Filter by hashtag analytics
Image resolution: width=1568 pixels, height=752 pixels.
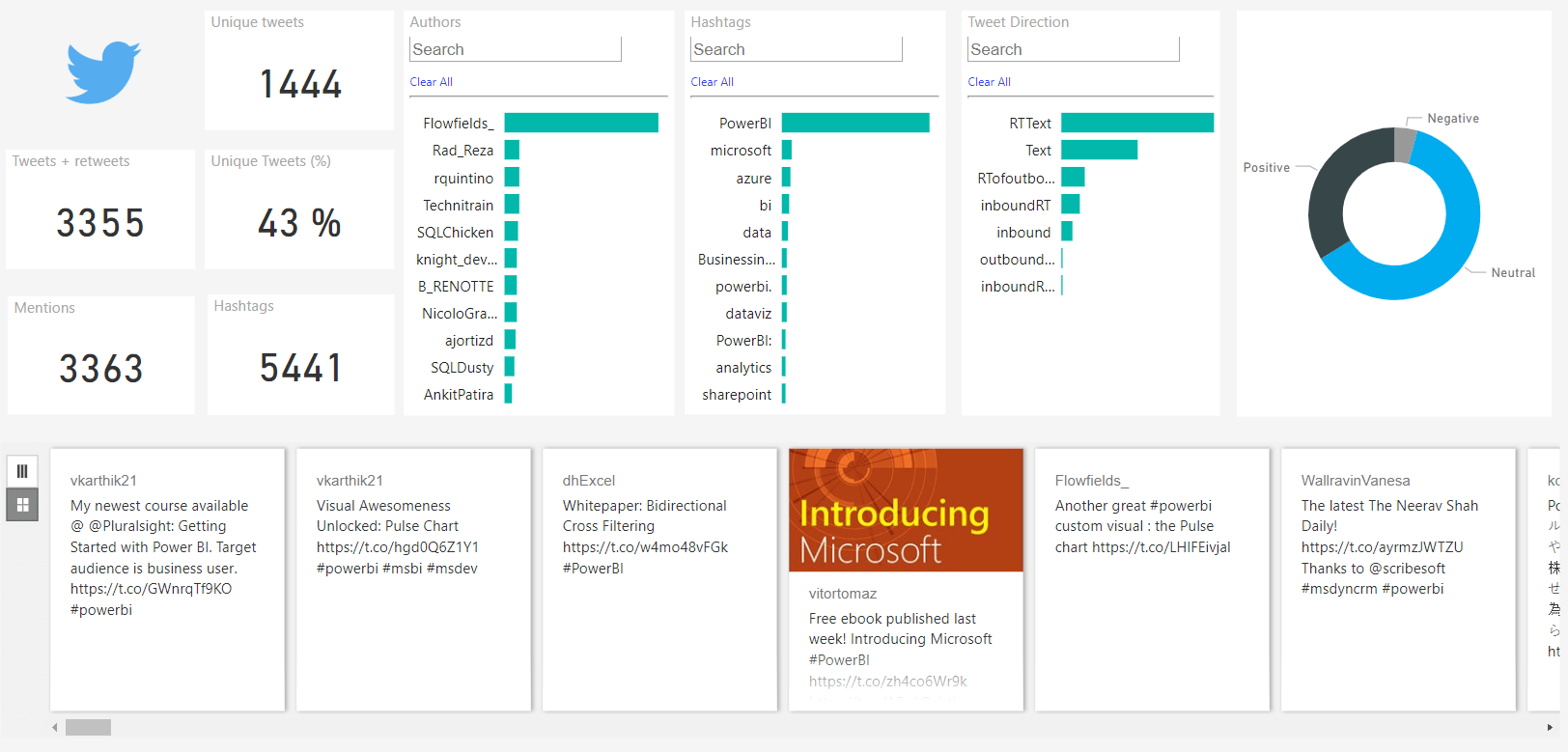[x=743, y=368]
